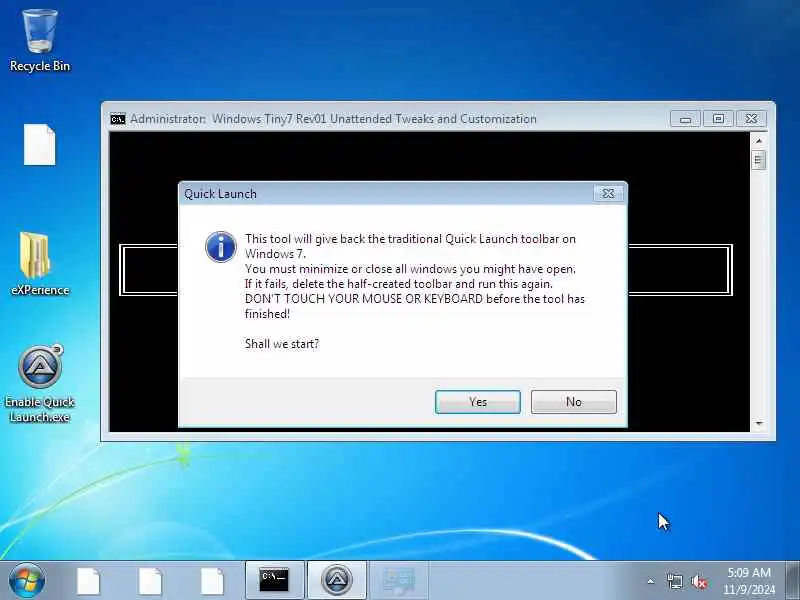This screenshot has width=800, height=600.
Task: Click No to cancel Quick Launch
Action: click(573, 402)
